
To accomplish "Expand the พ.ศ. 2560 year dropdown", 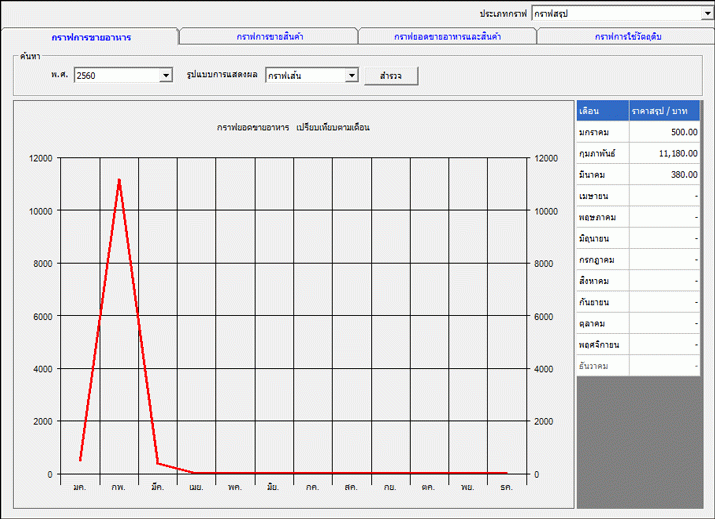I will point(165,75).
